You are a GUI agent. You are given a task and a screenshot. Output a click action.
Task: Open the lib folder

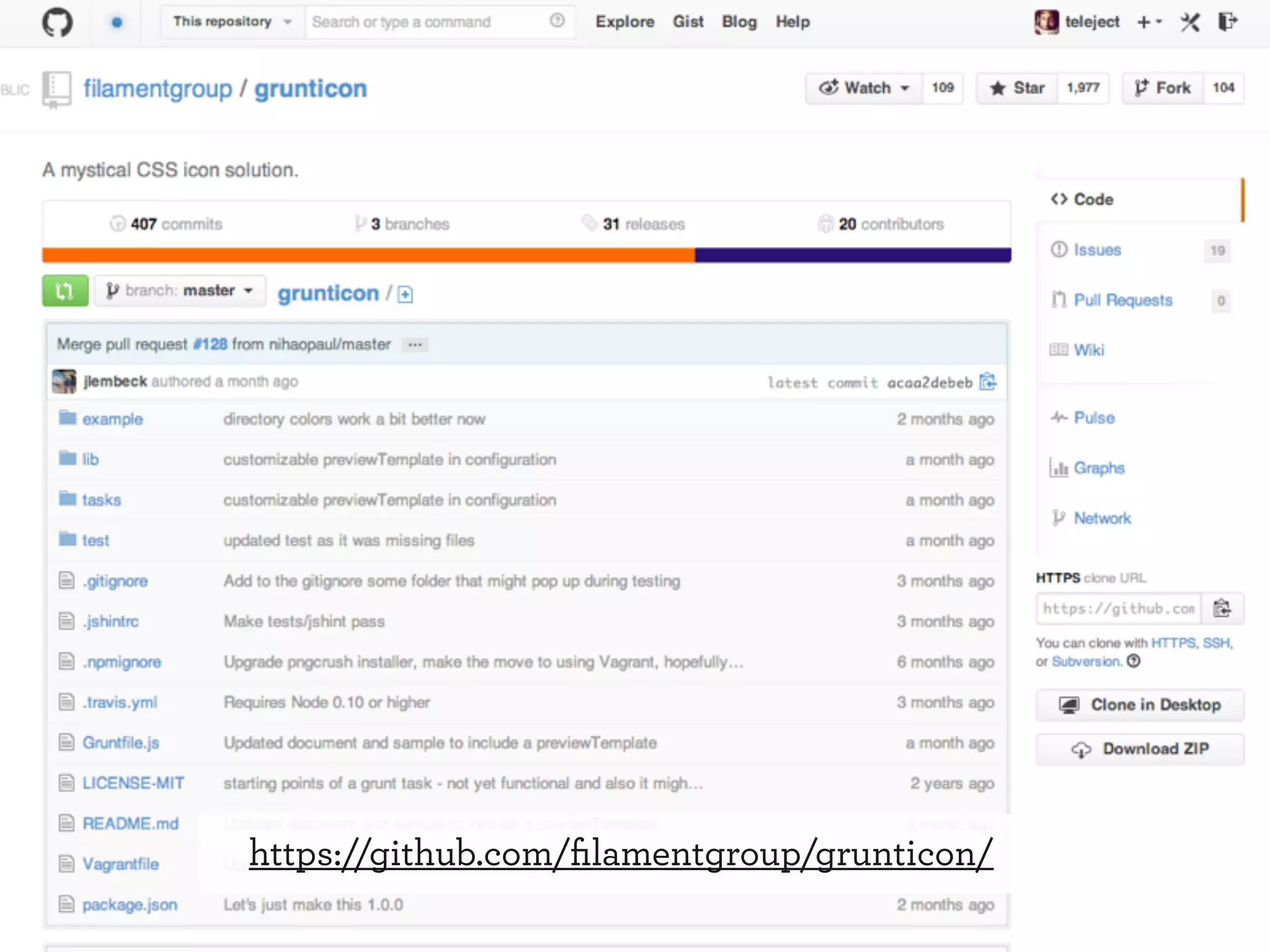pos(91,460)
